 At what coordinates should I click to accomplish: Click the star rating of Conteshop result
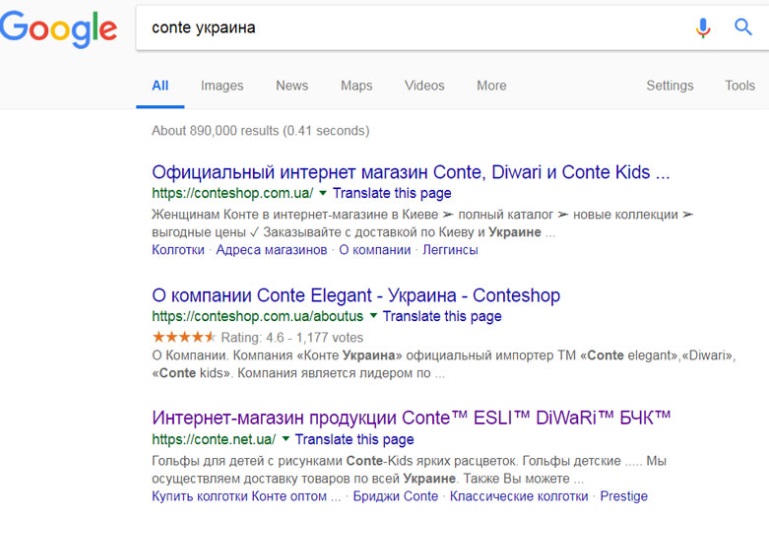pos(183,338)
